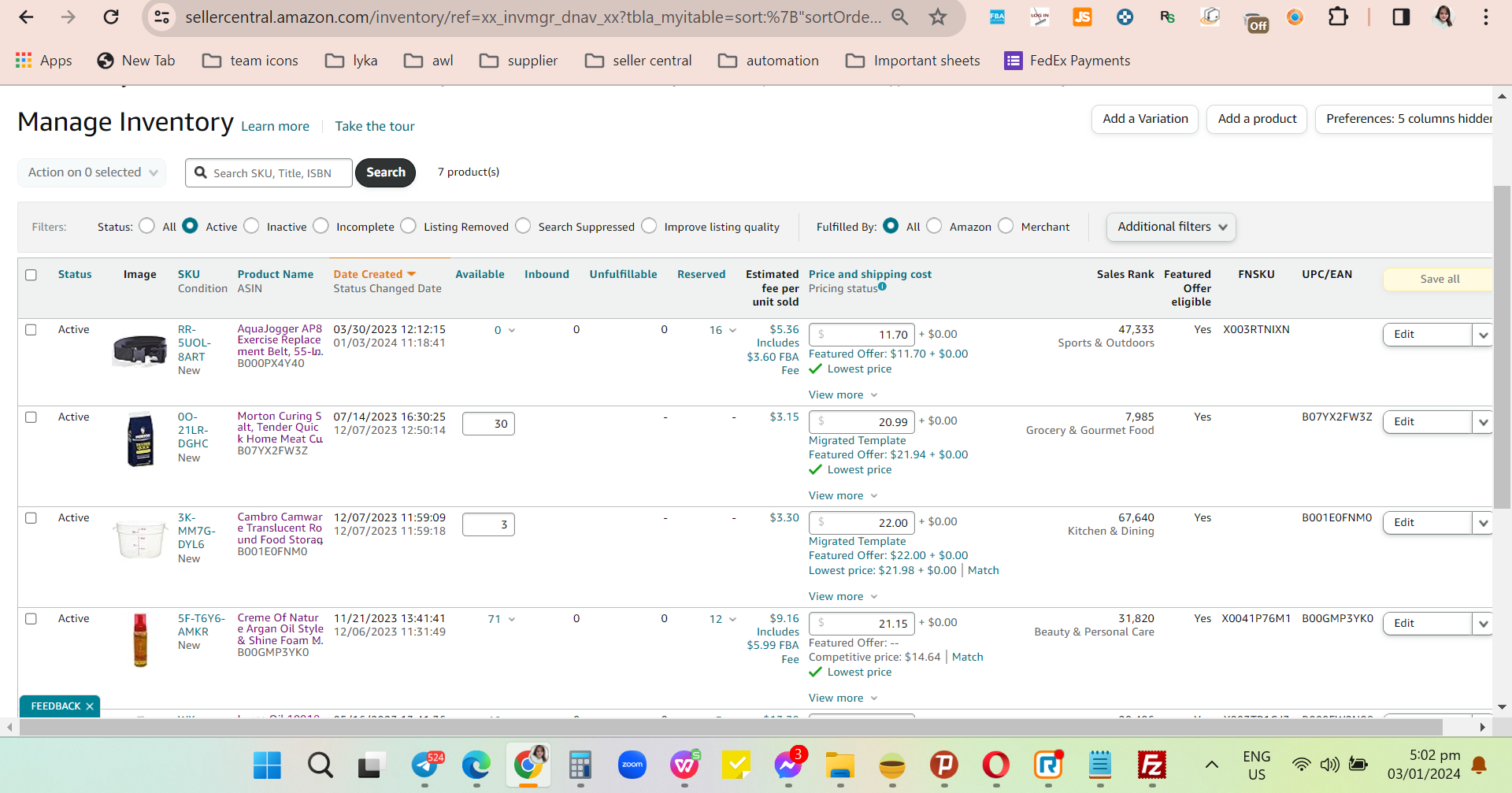Open the Chrome Extensions puzzle icon
Screen dimensions: 1512x793
click(x=1338, y=17)
